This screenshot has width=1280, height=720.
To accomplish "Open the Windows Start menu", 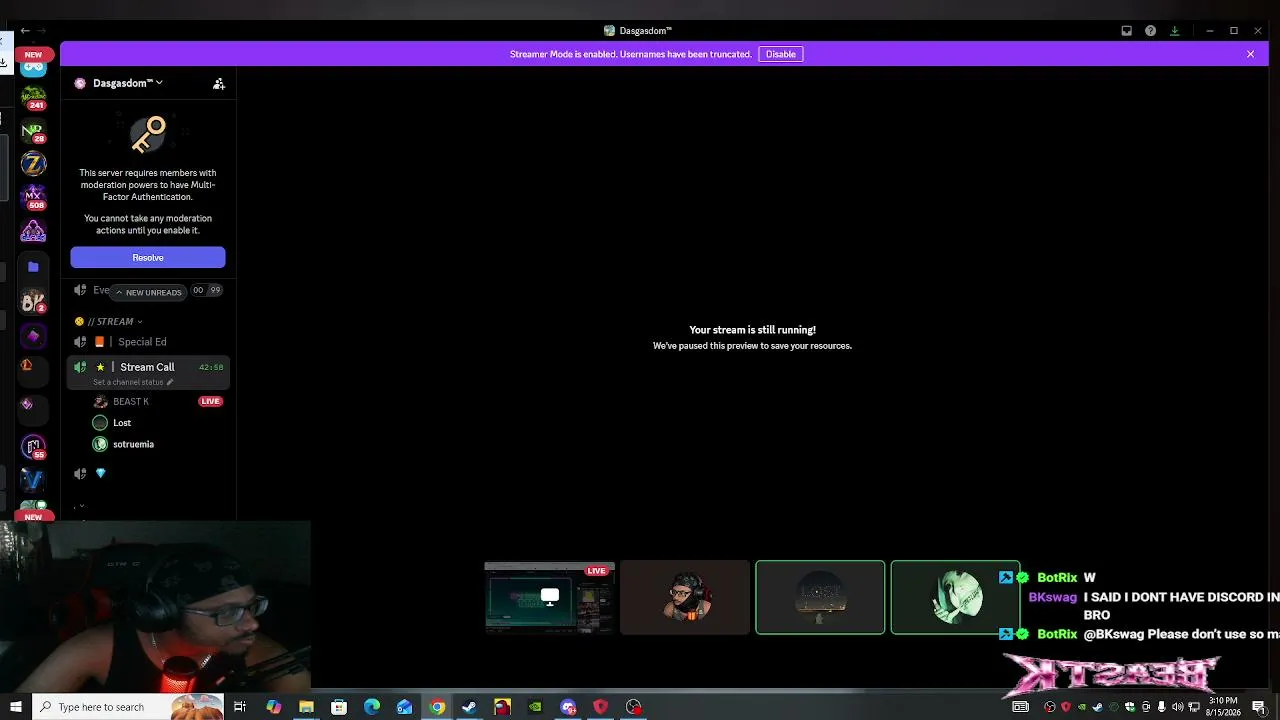I will pos(15,707).
